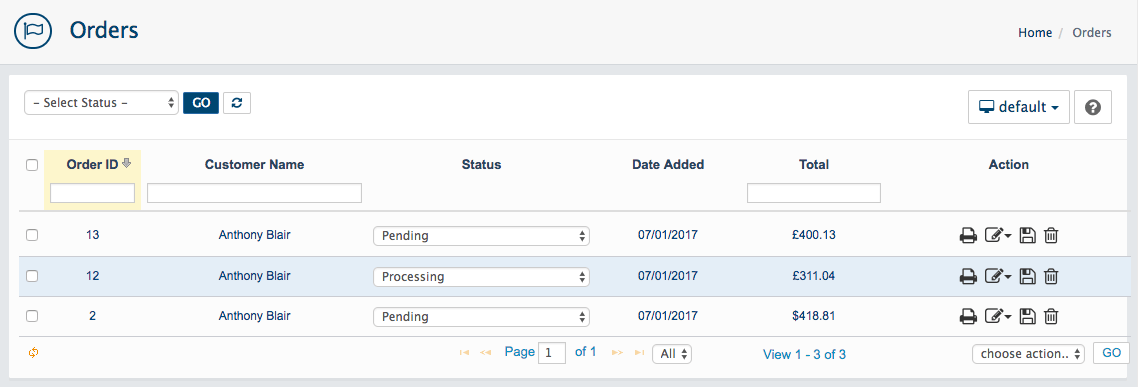Focus the Order ID filter field
Viewport: 1138px width, 387px height.
pyautogui.click(x=92, y=193)
